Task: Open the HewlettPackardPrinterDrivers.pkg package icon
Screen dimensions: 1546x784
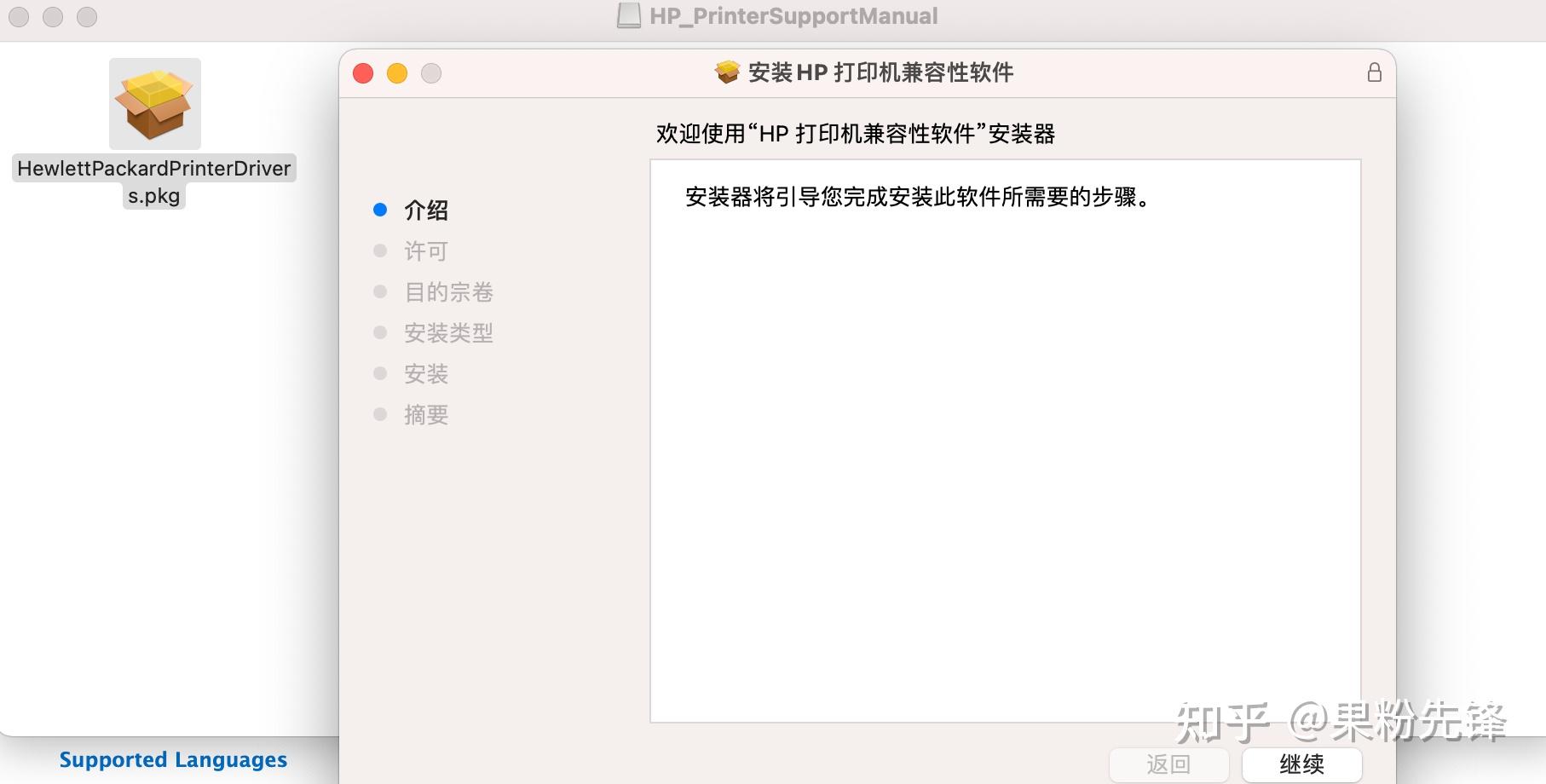Action: tap(153, 102)
